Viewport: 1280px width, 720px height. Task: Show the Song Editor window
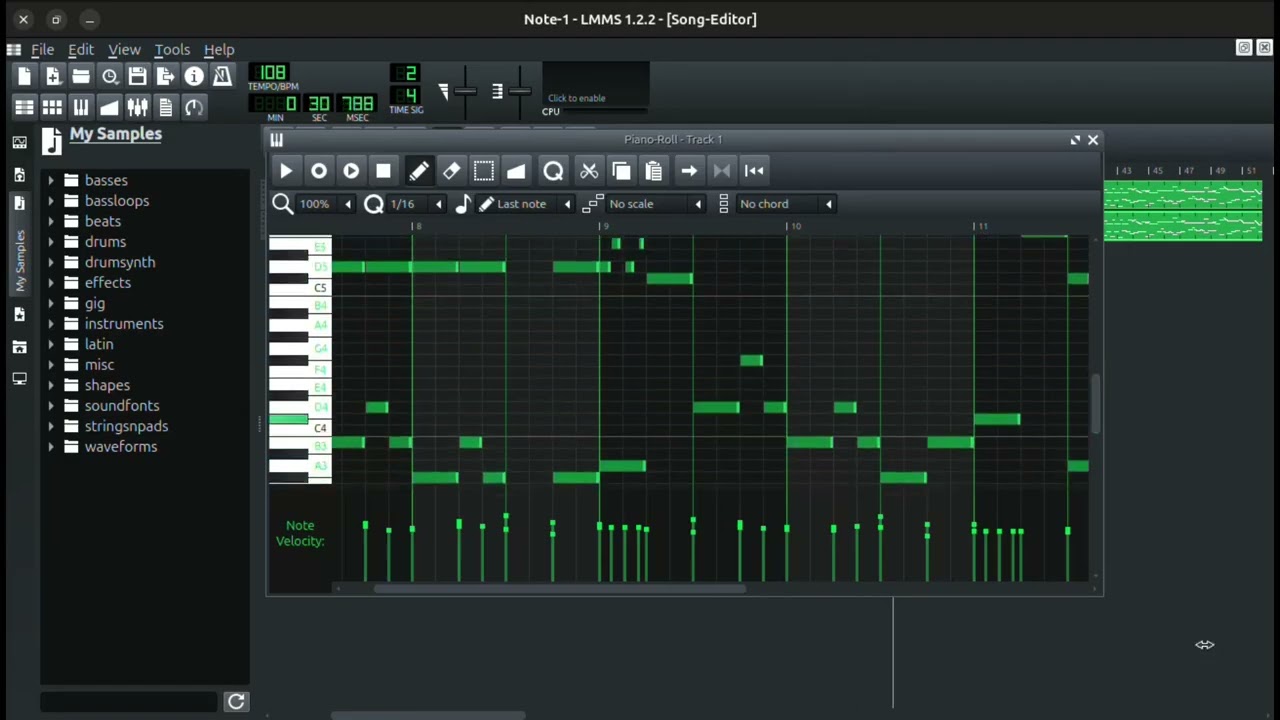25,107
